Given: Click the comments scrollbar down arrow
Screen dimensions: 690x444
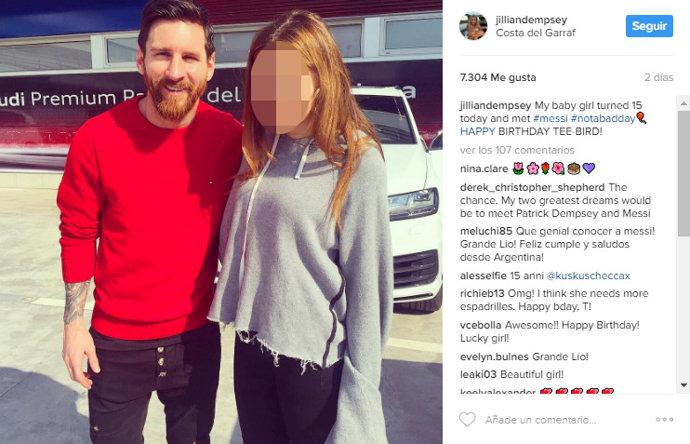Looking at the screenshot, I should click(x=683, y=385).
